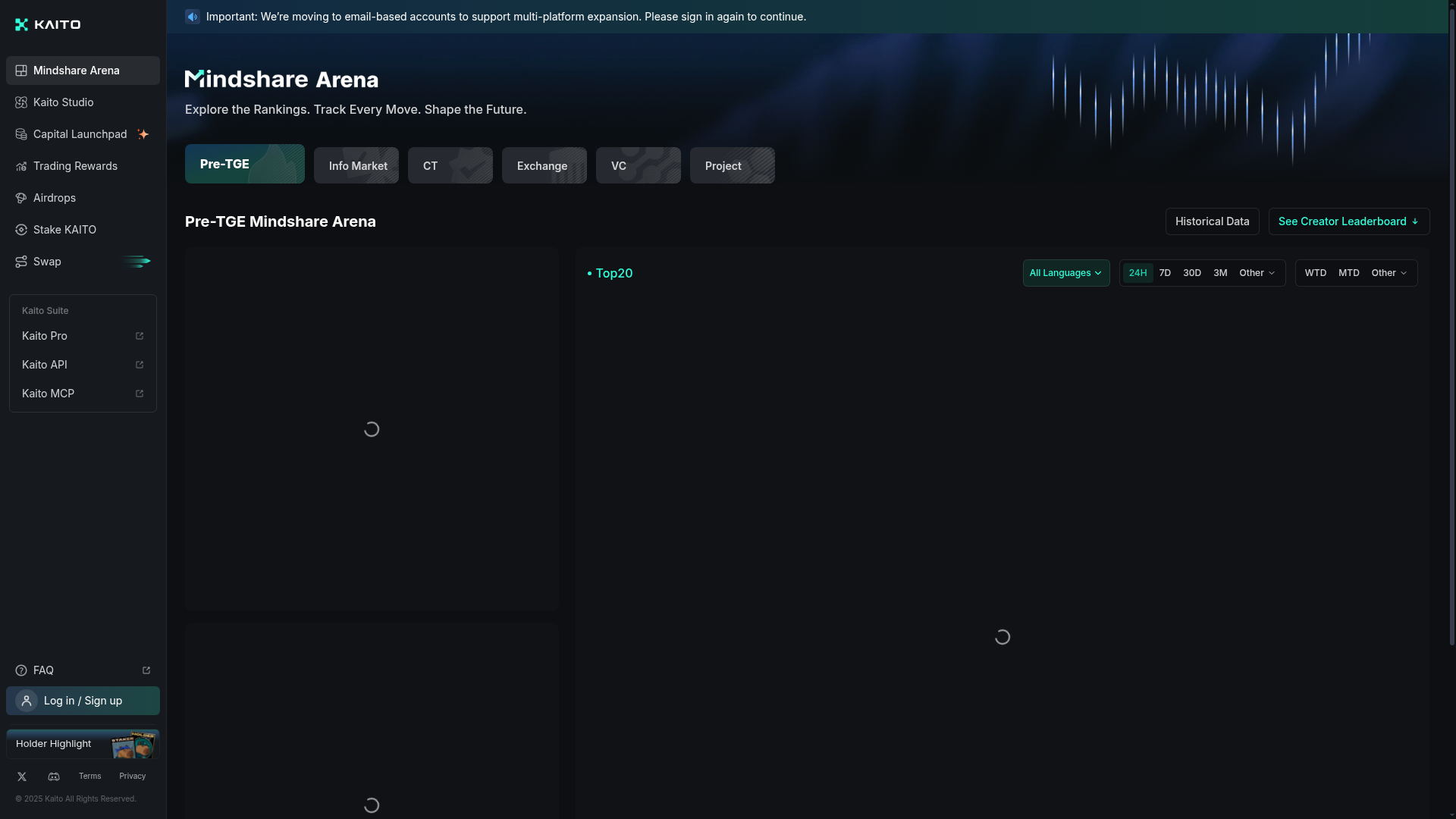1456x819 pixels.
Task: Click the © 2025 Kaito All Rights Reserved text
Action: [76, 799]
